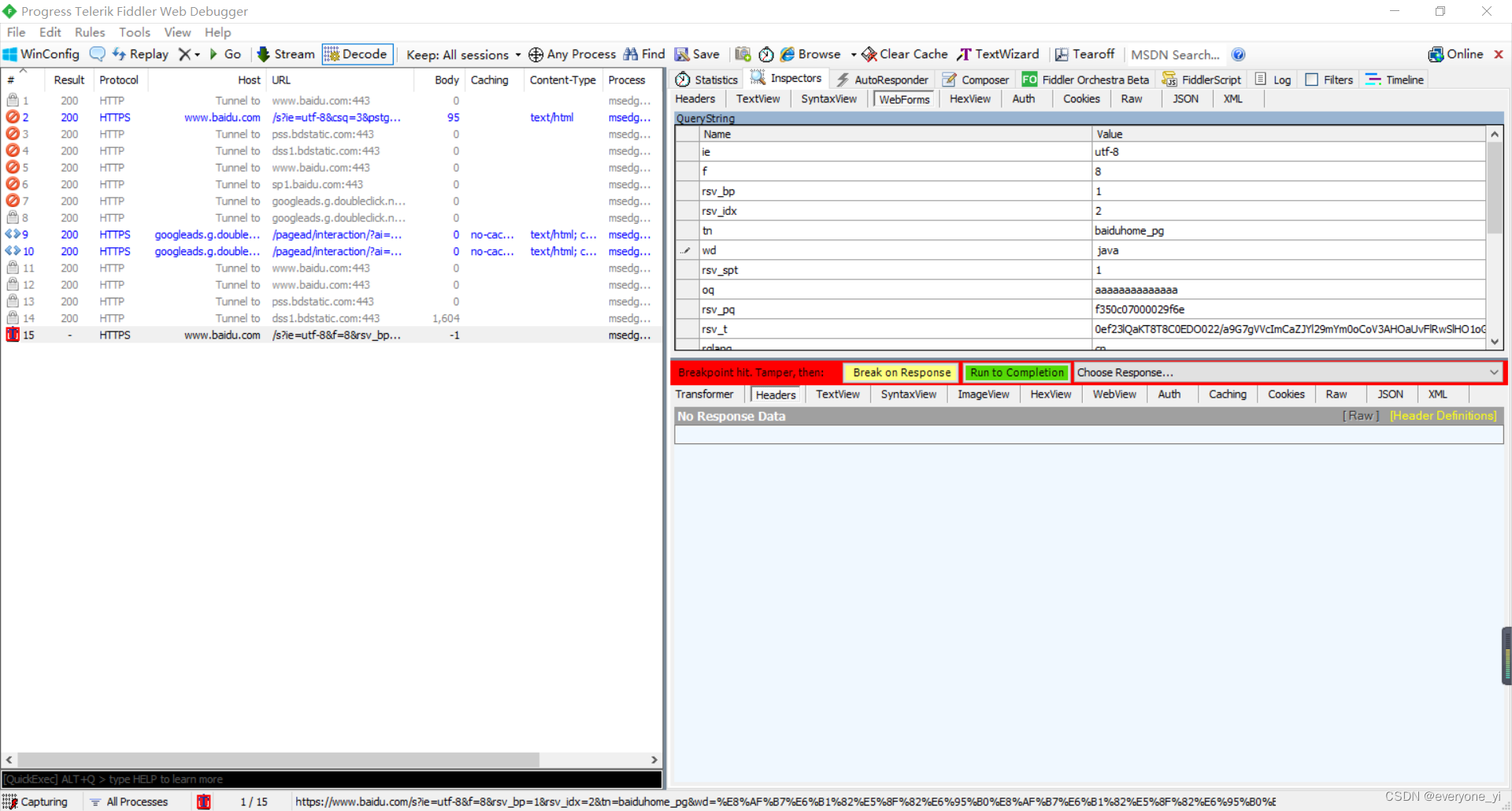Replay the selected sessions
Image resolution: width=1512 pixels, height=811 pixels.
140,54
